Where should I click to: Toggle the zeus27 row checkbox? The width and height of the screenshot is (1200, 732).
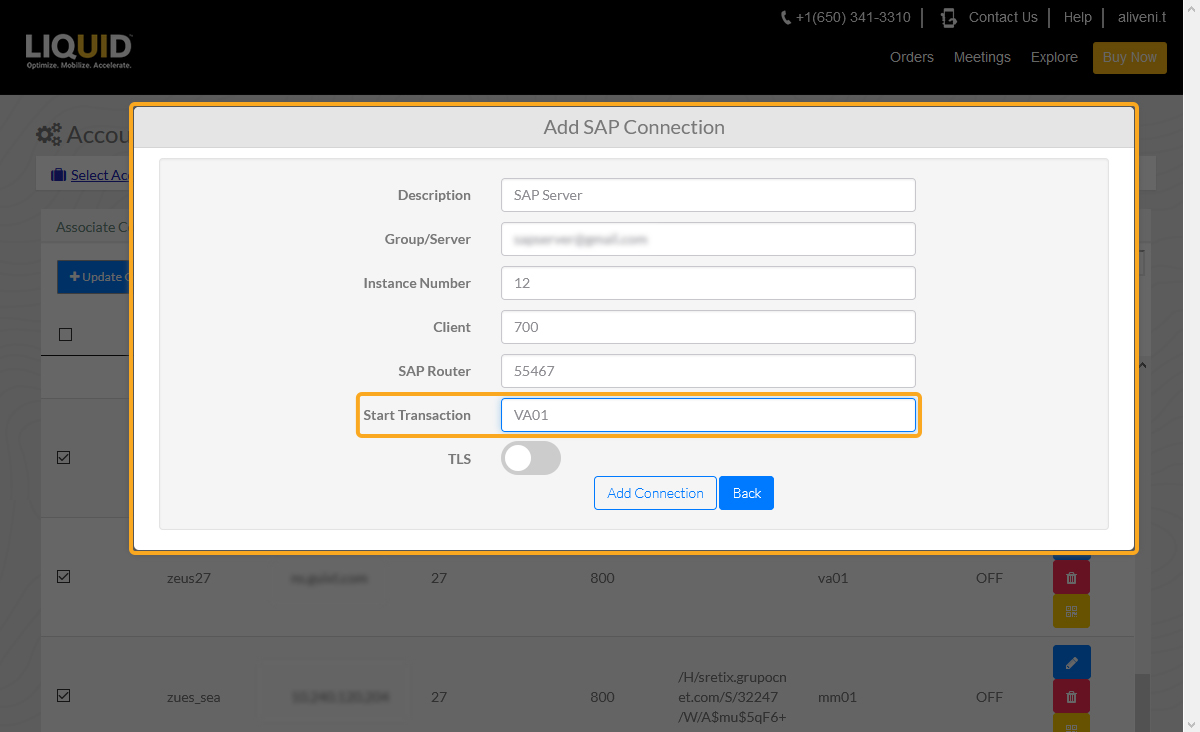point(64,577)
